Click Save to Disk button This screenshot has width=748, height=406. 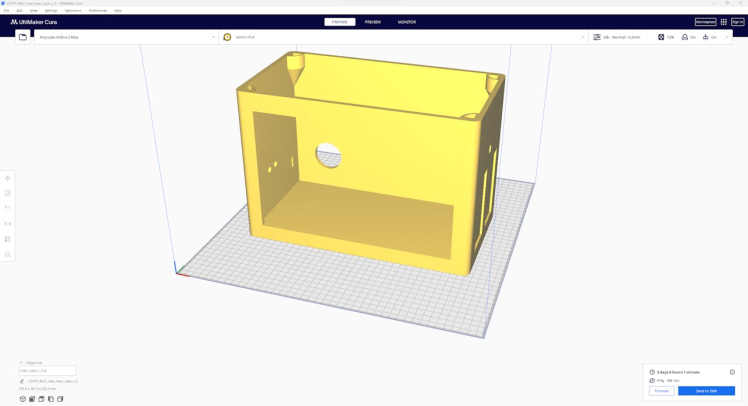tap(706, 391)
